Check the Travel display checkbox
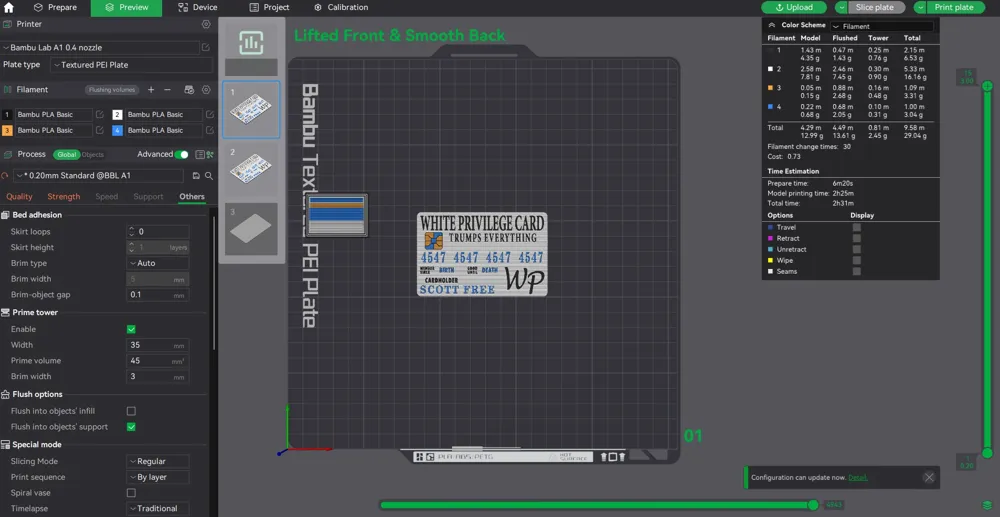 (x=856, y=228)
